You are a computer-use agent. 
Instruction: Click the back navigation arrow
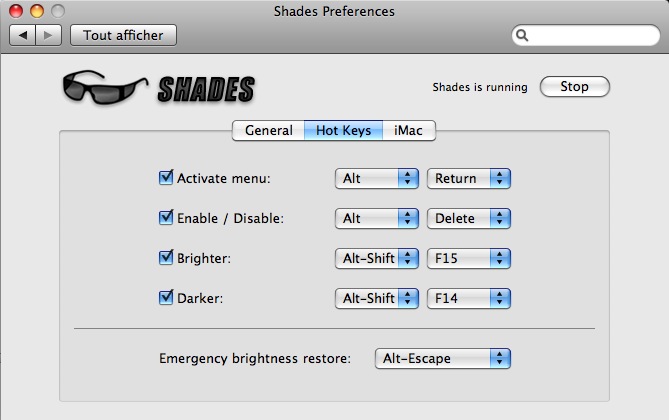click(23, 35)
